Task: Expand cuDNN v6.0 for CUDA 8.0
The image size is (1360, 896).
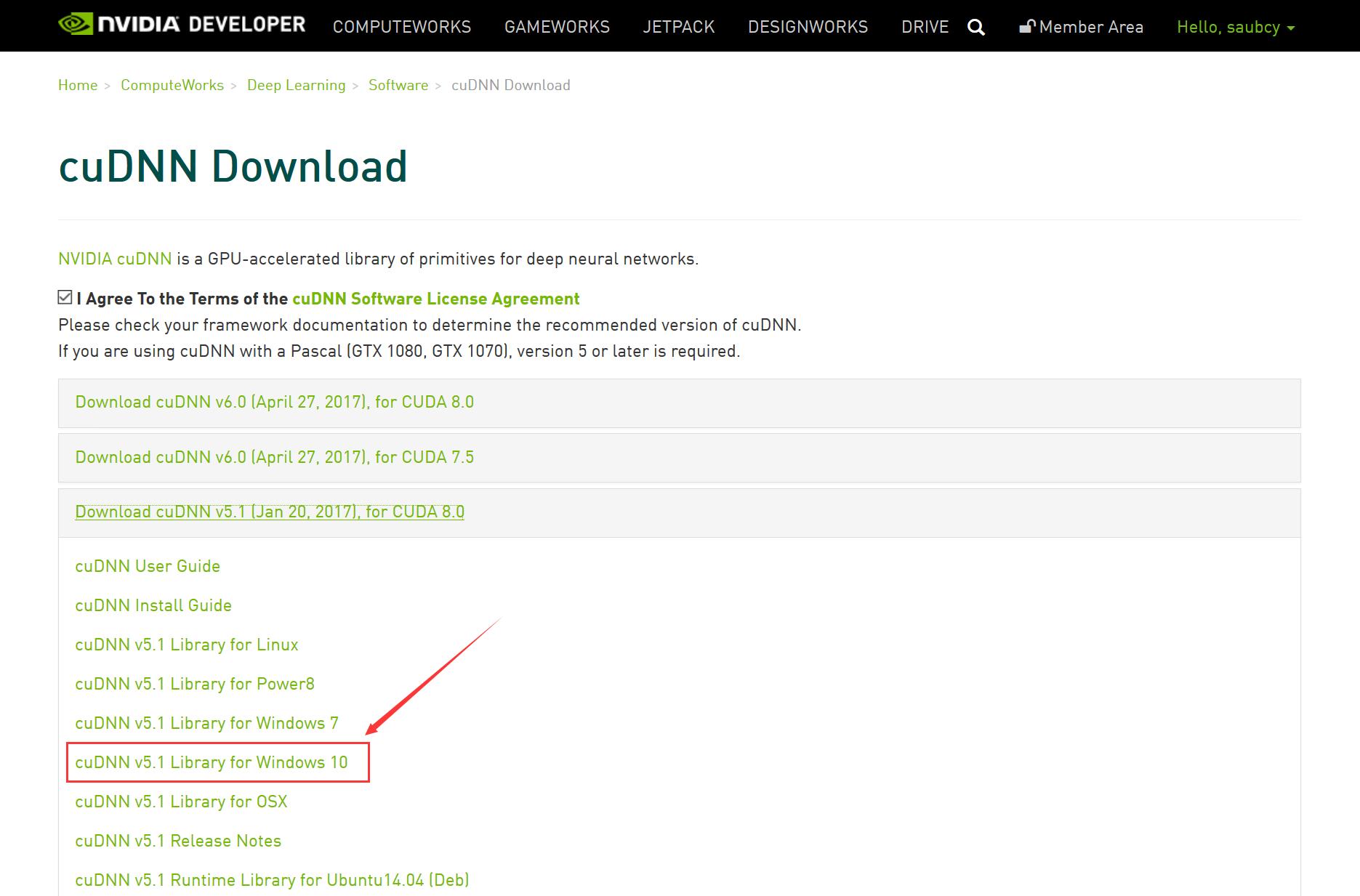Action: tap(274, 402)
